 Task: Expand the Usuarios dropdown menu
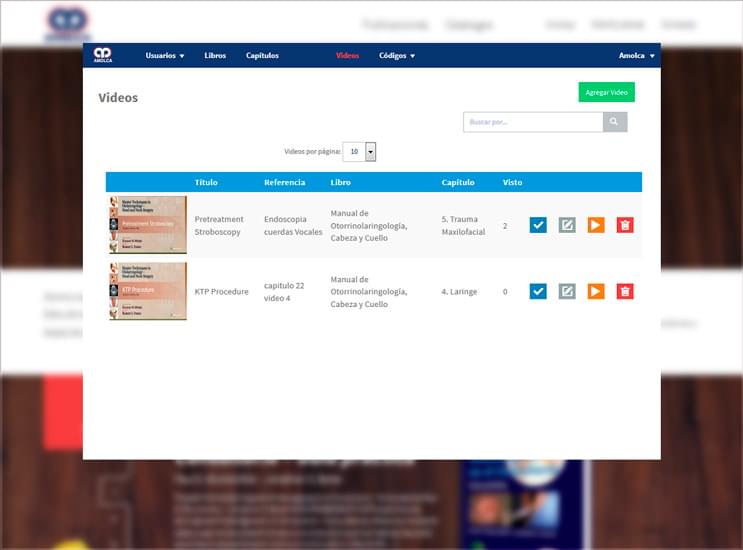[165, 56]
